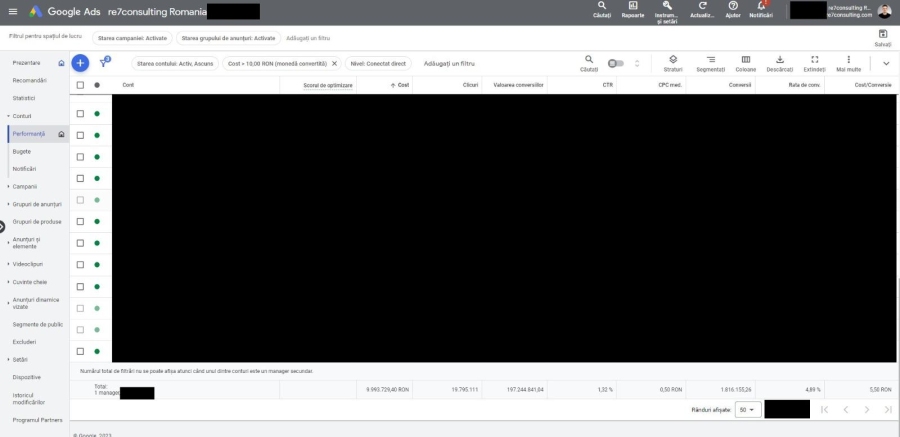The width and height of the screenshot is (900, 437).
Task: Click Starea grupului de anunțuri filter chip
Action: click(228, 38)
